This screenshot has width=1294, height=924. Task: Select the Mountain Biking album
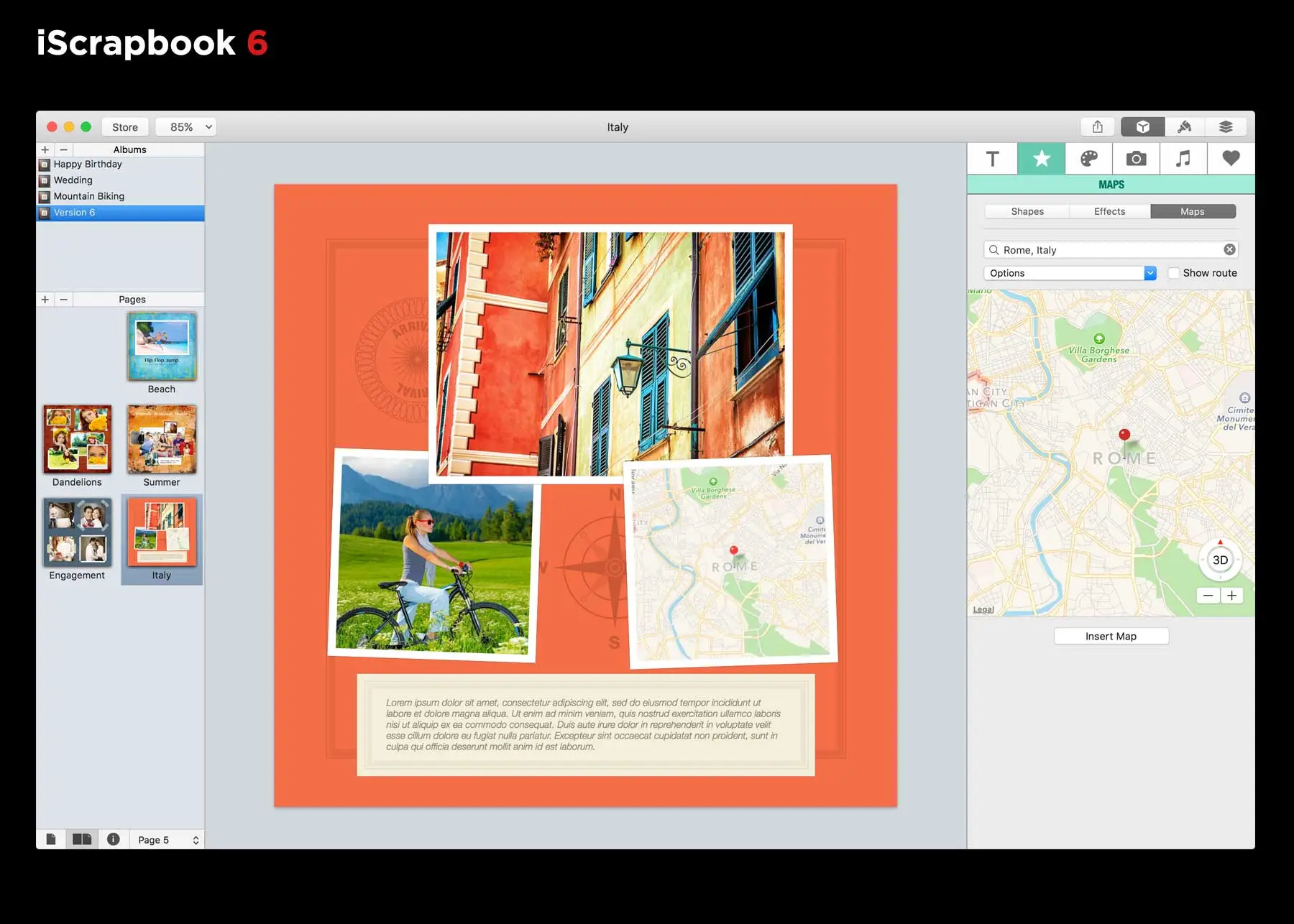[120, 196]
